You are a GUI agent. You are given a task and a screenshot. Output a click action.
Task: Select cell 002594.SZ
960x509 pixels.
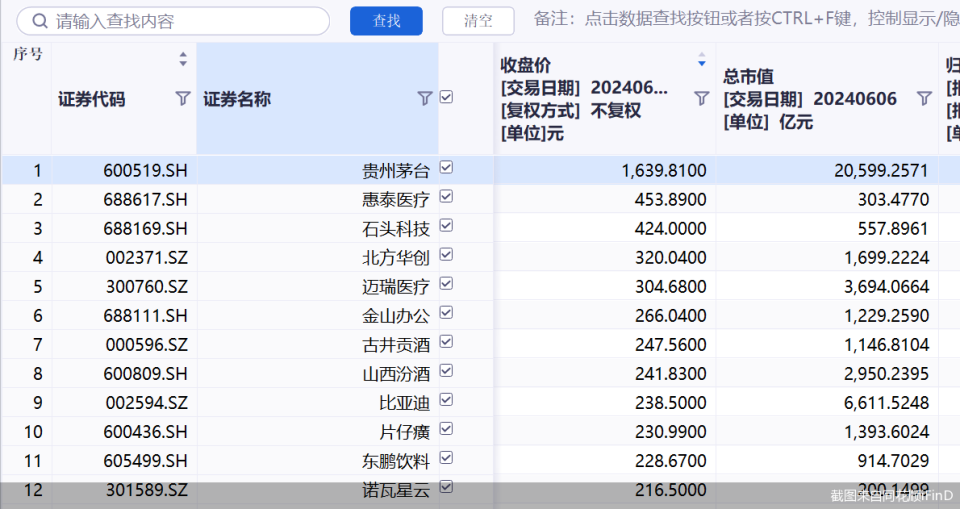click(124, 402)
